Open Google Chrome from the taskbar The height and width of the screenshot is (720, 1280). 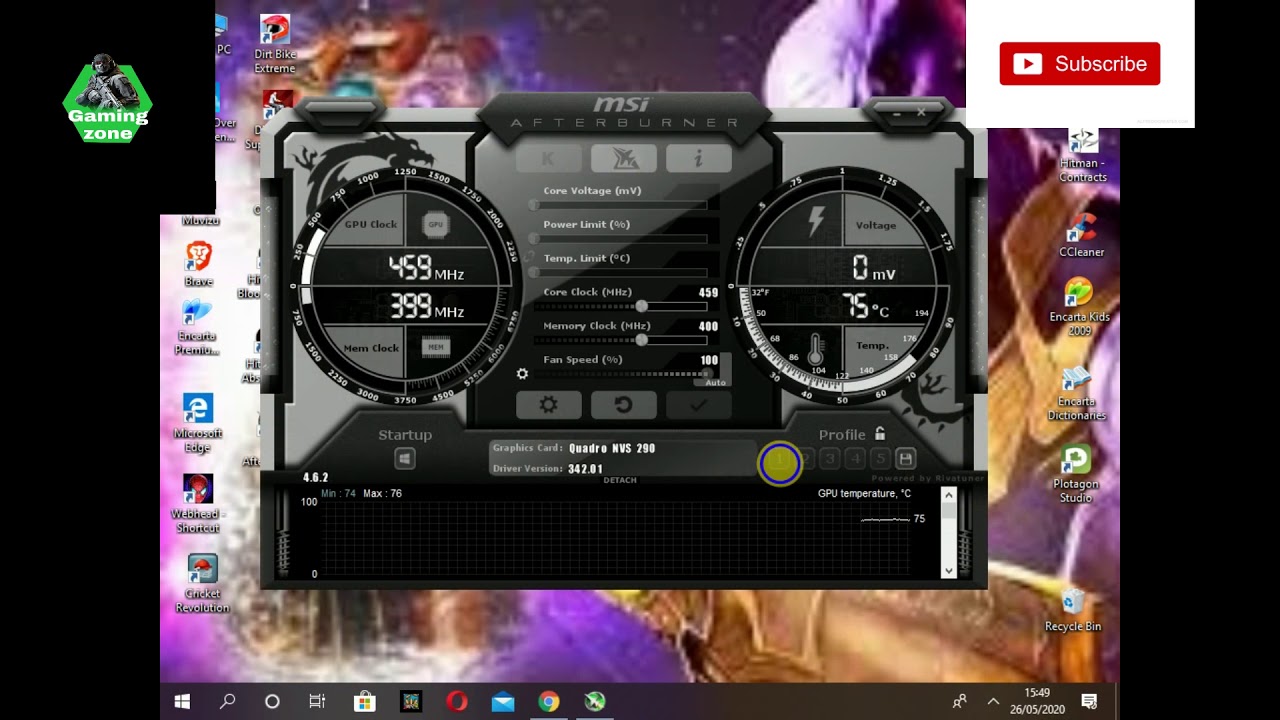pos(549,701)
